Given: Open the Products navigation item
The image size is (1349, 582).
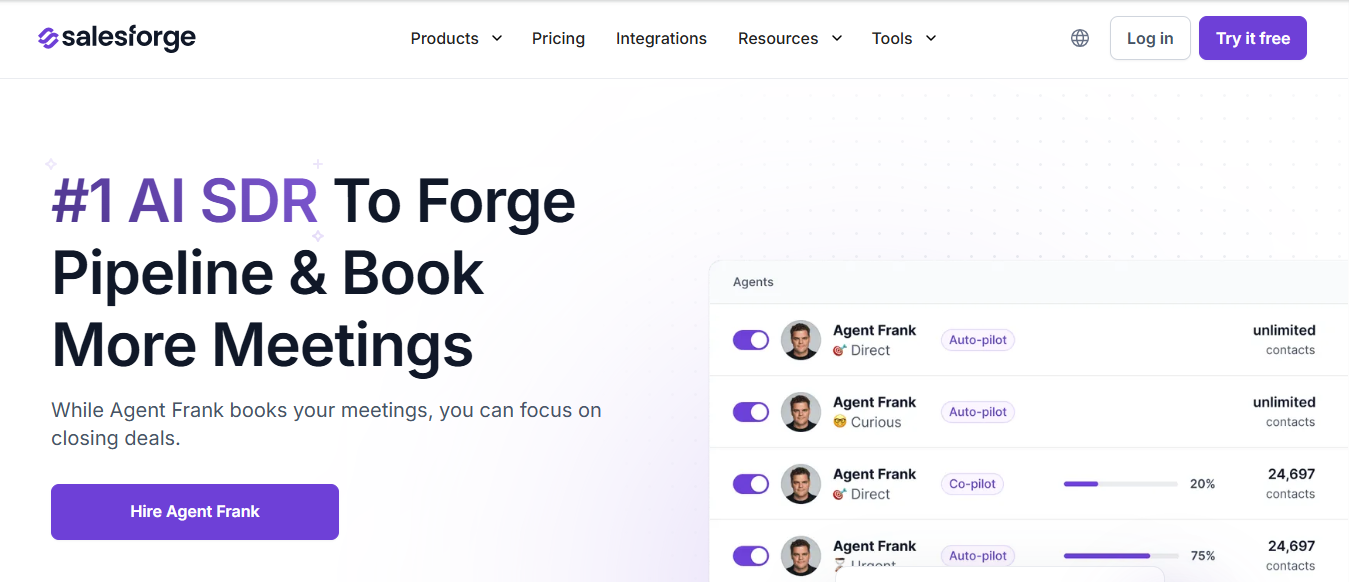Looking at the screenshot, I should [445, 38].
